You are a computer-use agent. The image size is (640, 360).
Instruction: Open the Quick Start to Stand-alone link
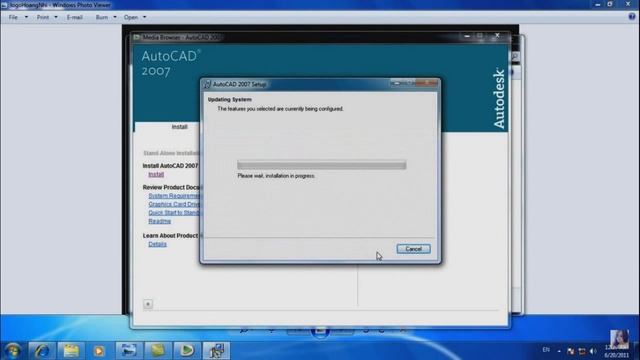click(174, 213)
